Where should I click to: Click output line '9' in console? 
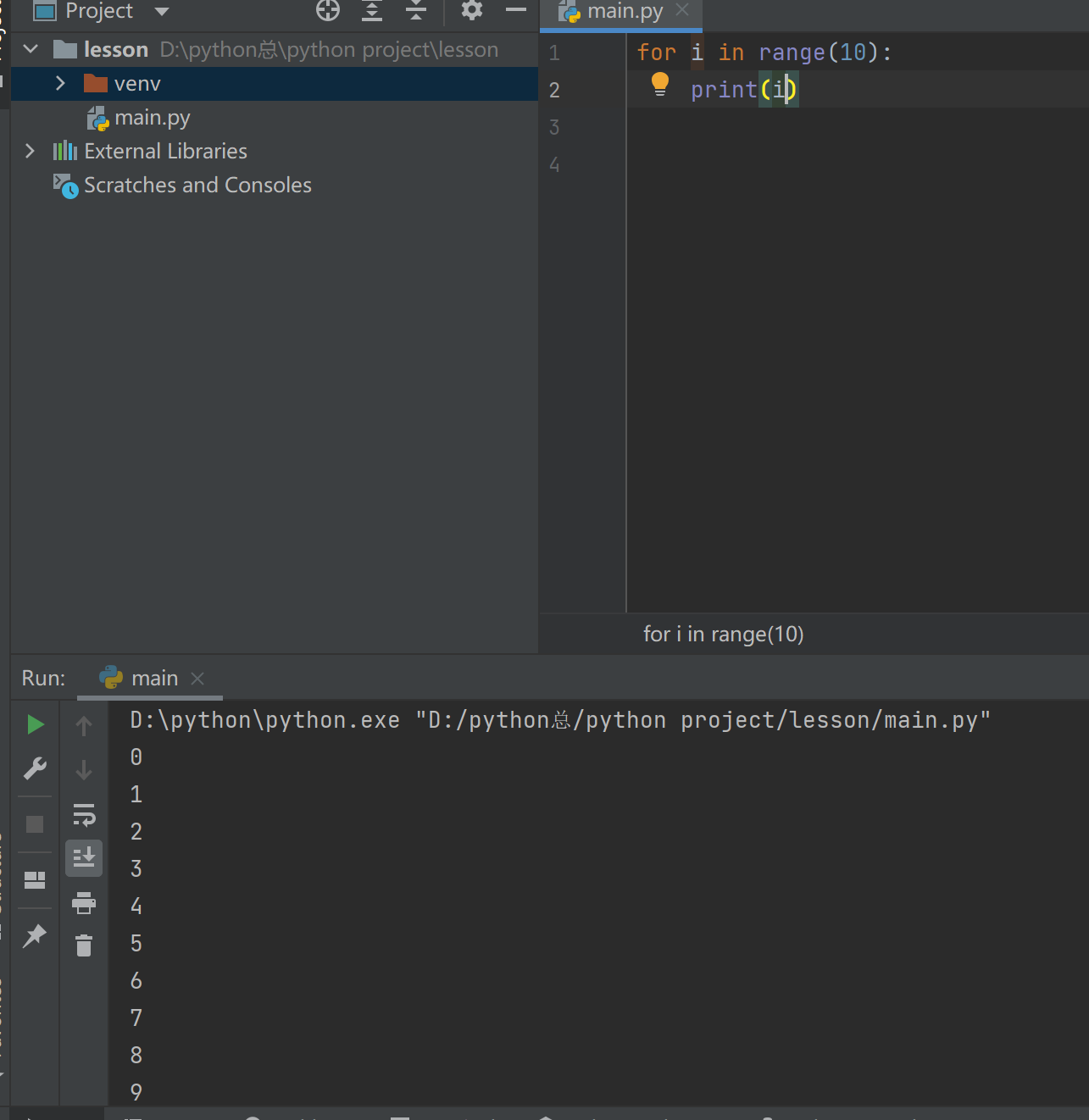136,1093
